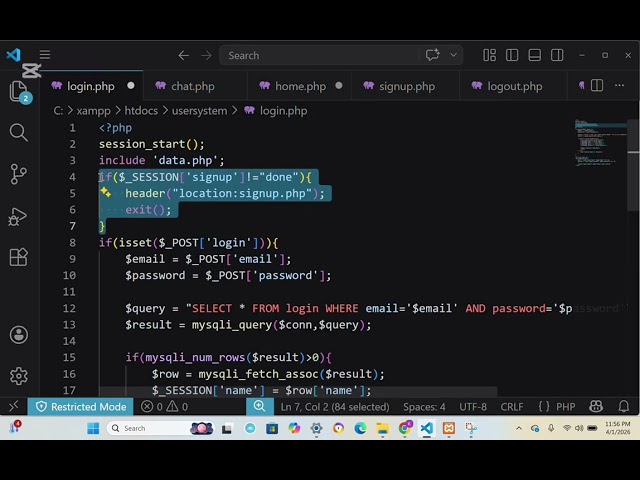Viewport: 640px width, 480px height.
Task: Open the Accounts menu icon
Action: [18, 335]
